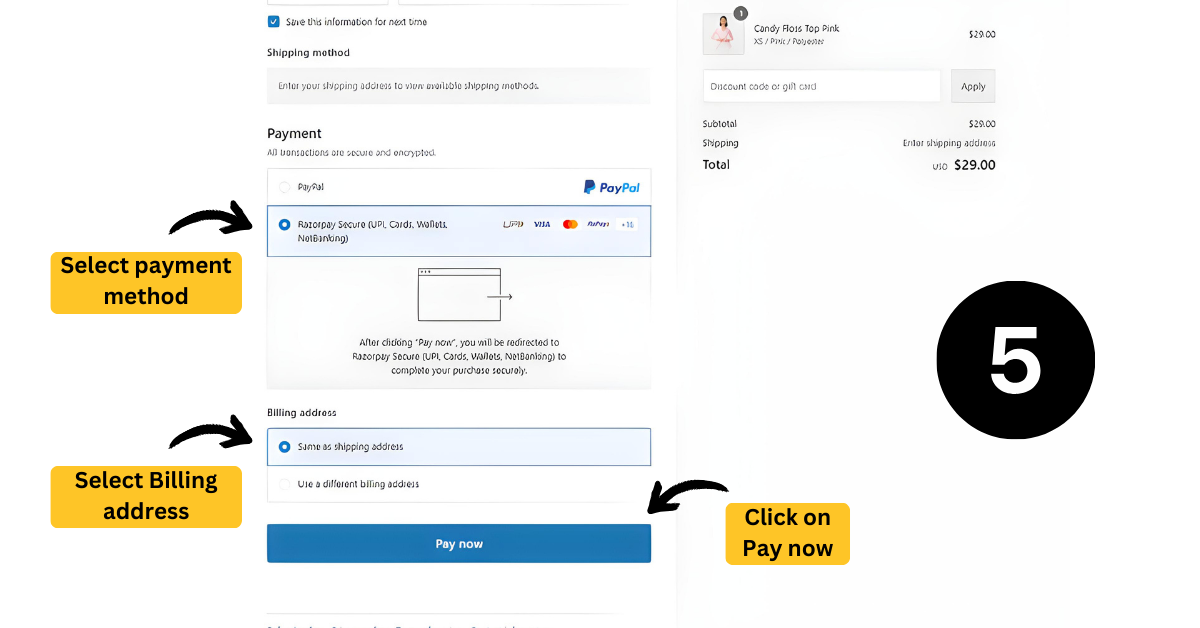Select Razorpay Secure payment radio button
Image resolution: width=1200 pixels, height=628 pixels.
[x=285, y=225]
